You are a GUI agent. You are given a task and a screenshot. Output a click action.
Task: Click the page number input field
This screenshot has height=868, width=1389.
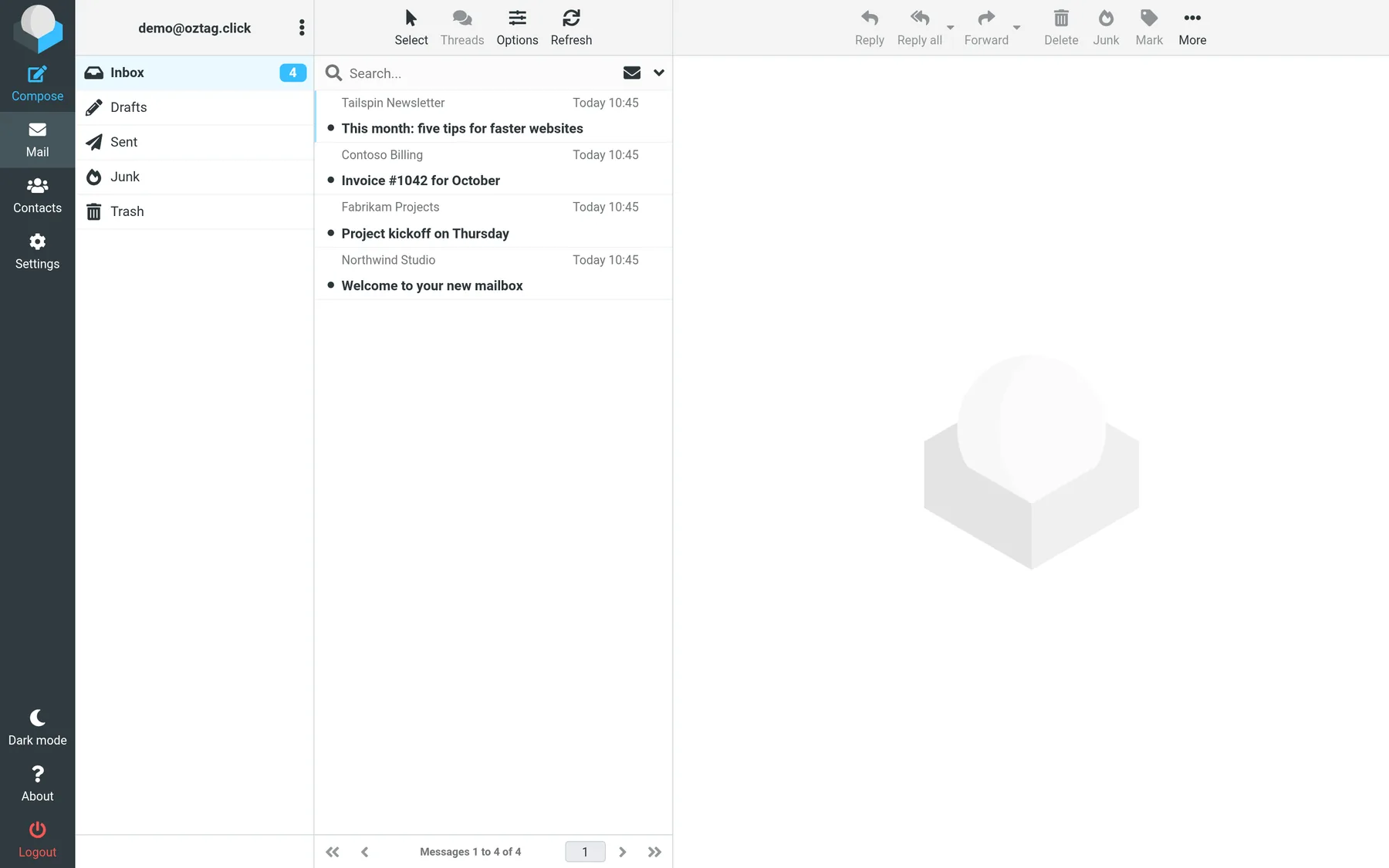(x=585, y=852)
